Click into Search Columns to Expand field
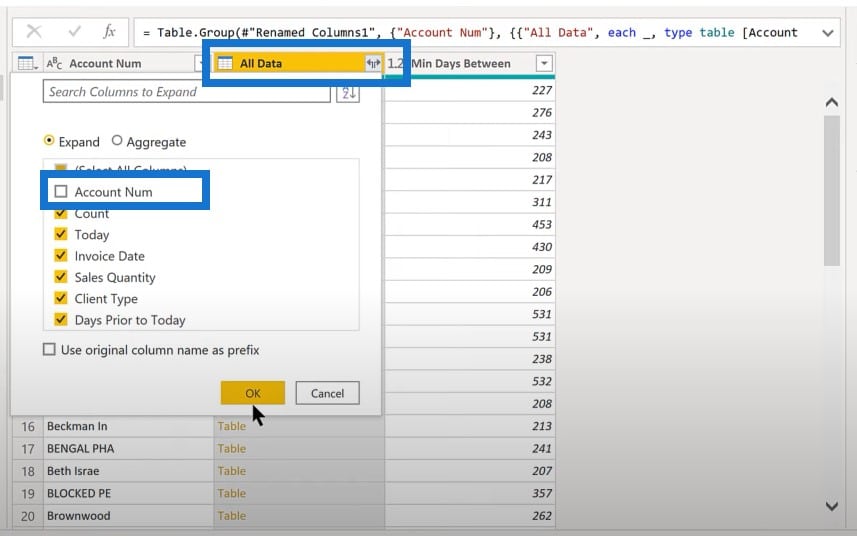This screenshot has height=536, width=857. tap(186, 92)
